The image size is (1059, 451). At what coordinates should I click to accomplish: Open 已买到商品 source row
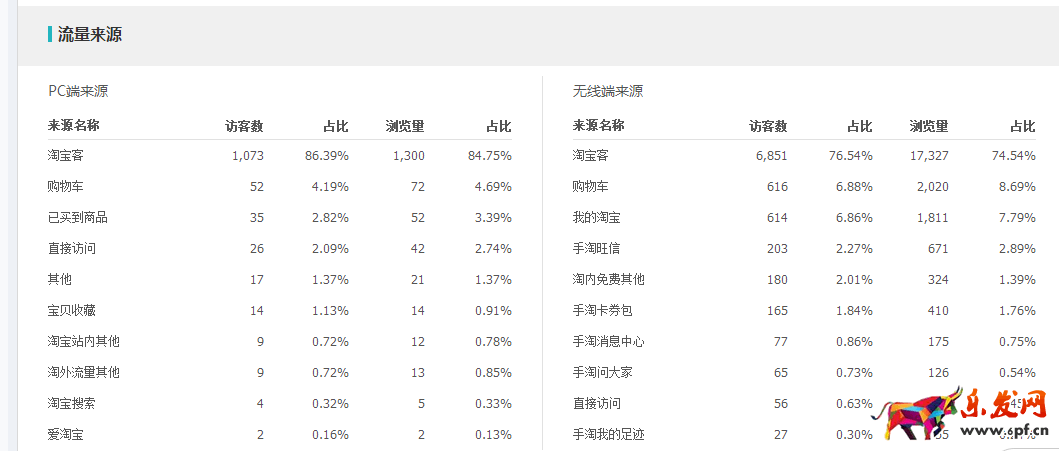pos(78,217)
